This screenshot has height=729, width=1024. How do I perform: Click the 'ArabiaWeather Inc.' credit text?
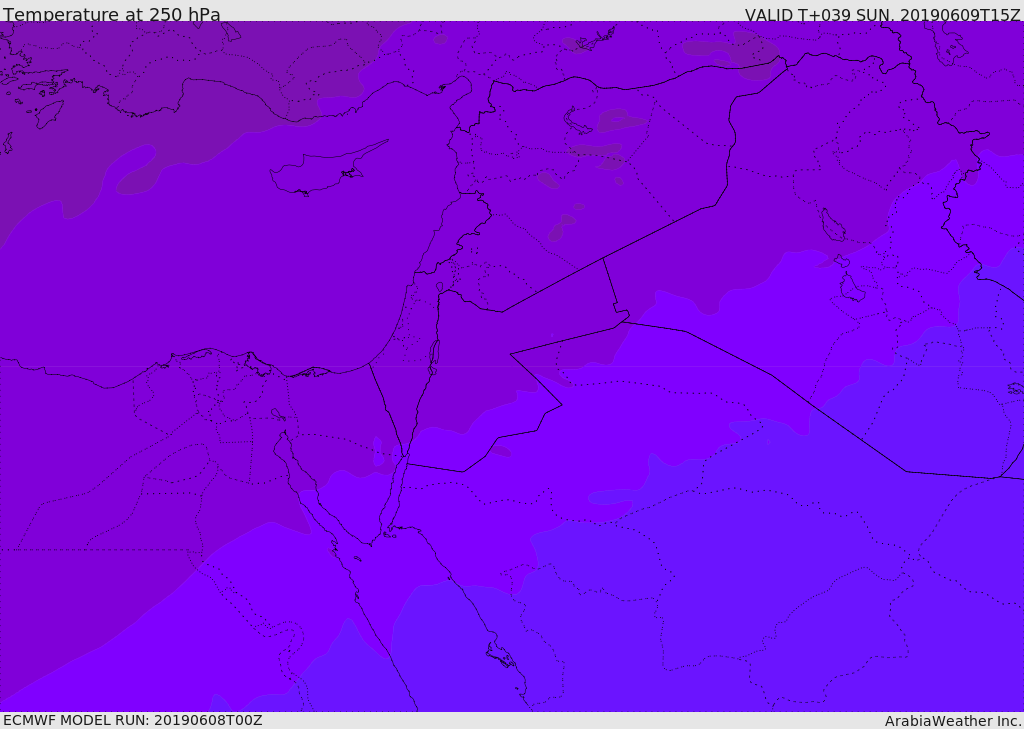(x=952, y=721)
